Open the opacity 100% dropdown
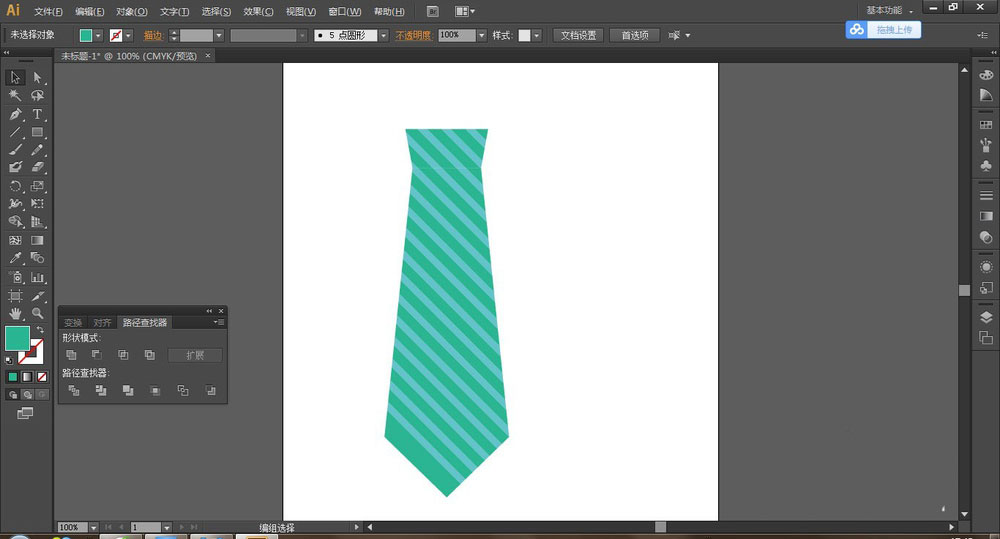 pos(481,35)
